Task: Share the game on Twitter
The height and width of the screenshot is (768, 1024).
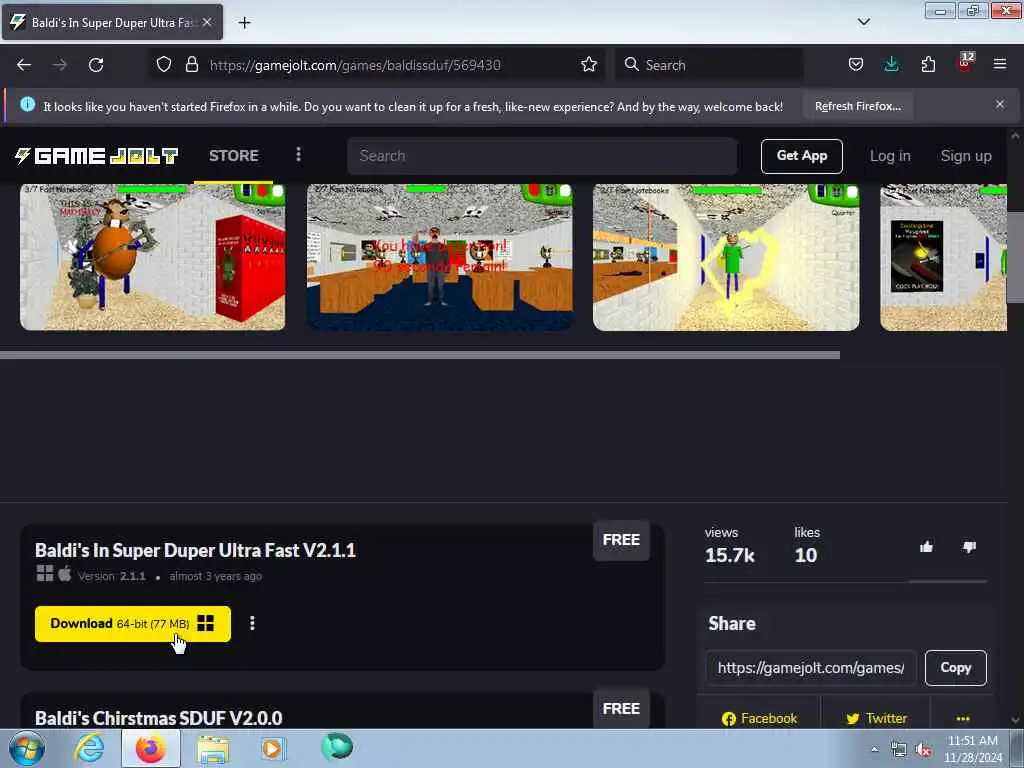Action: click(876, 718)
